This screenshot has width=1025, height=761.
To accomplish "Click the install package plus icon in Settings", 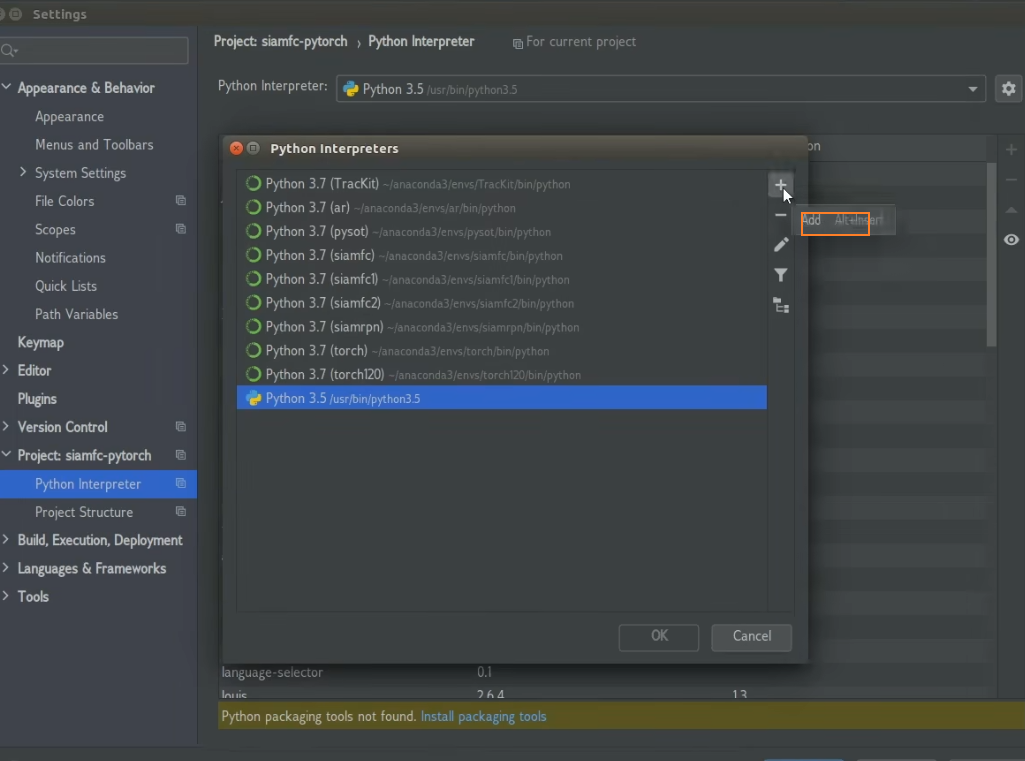I will click(x=1011, y=150).
